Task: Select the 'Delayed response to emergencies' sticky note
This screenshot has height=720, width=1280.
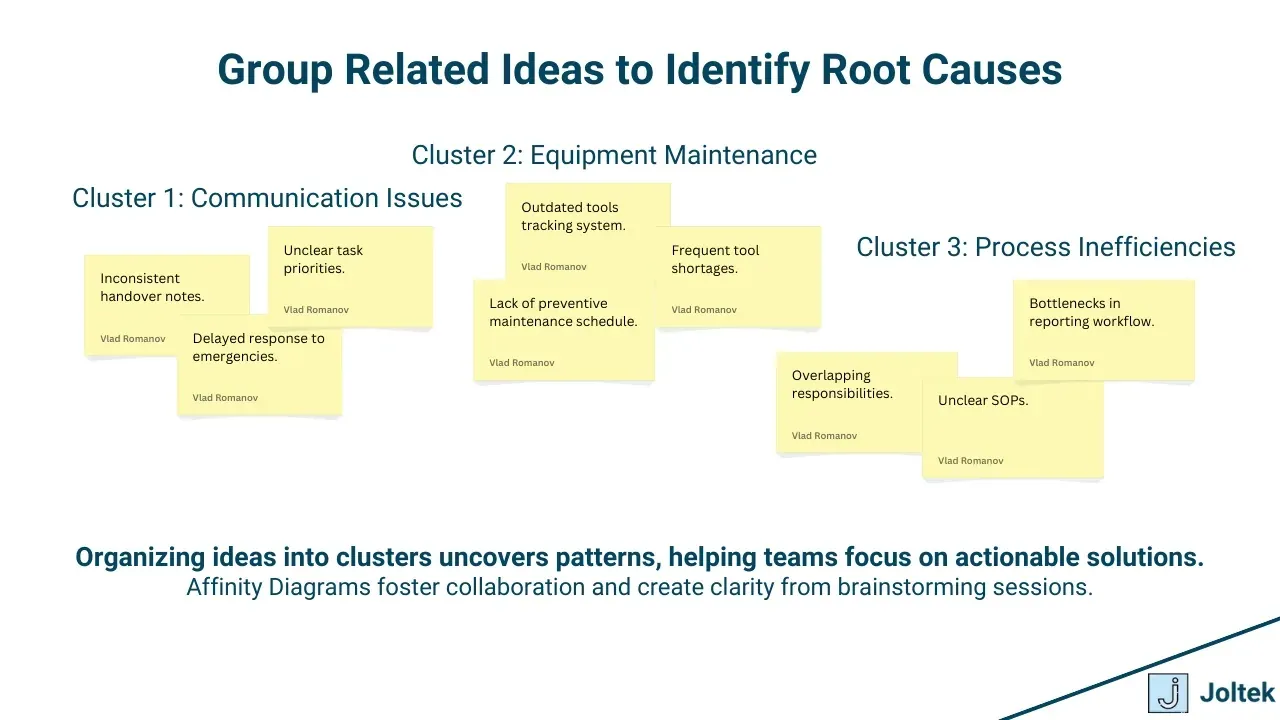Action: click(x=260, y=365)
